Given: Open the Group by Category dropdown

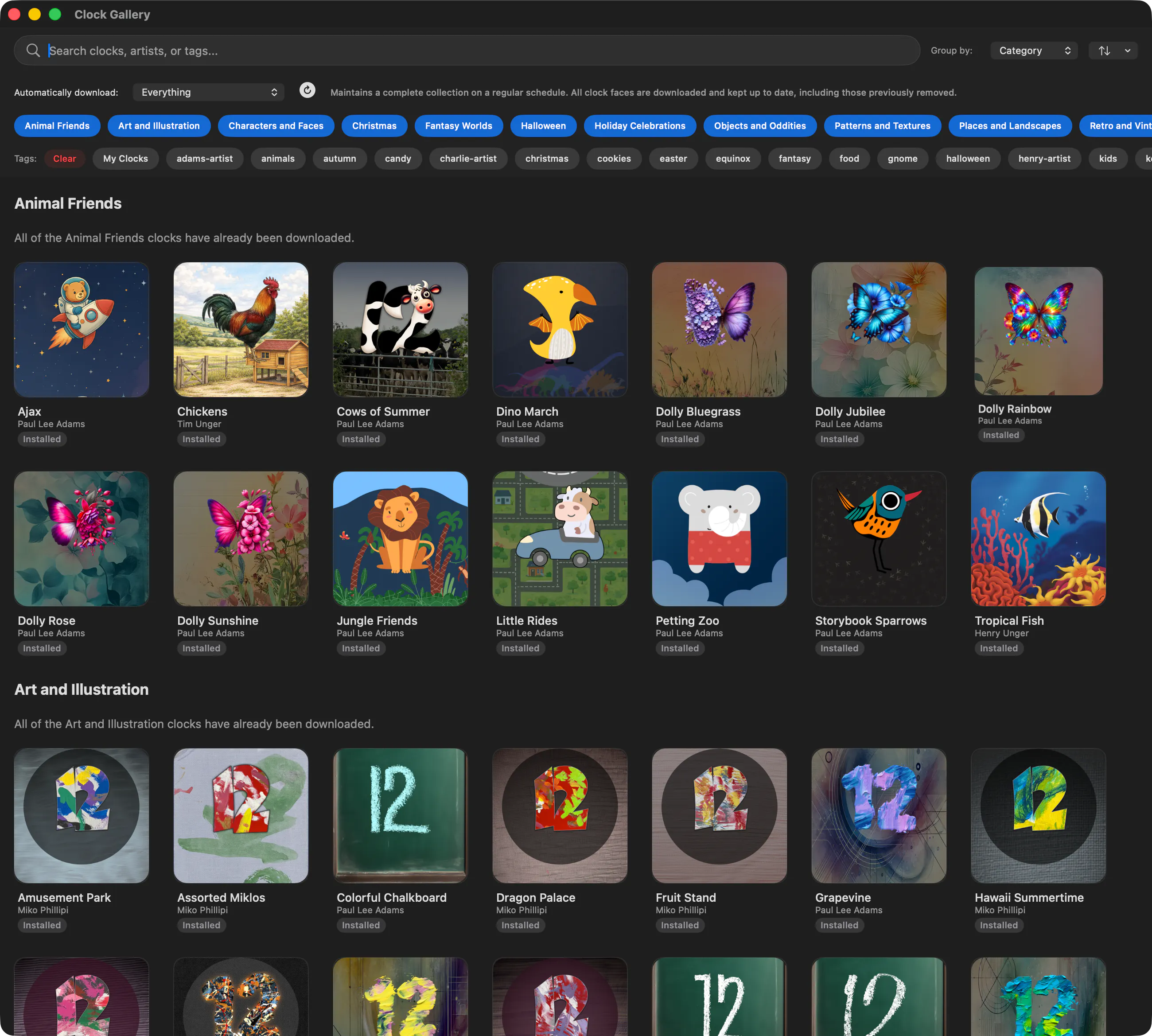Looking at the screenshot, I should (x=1034, y=51).
